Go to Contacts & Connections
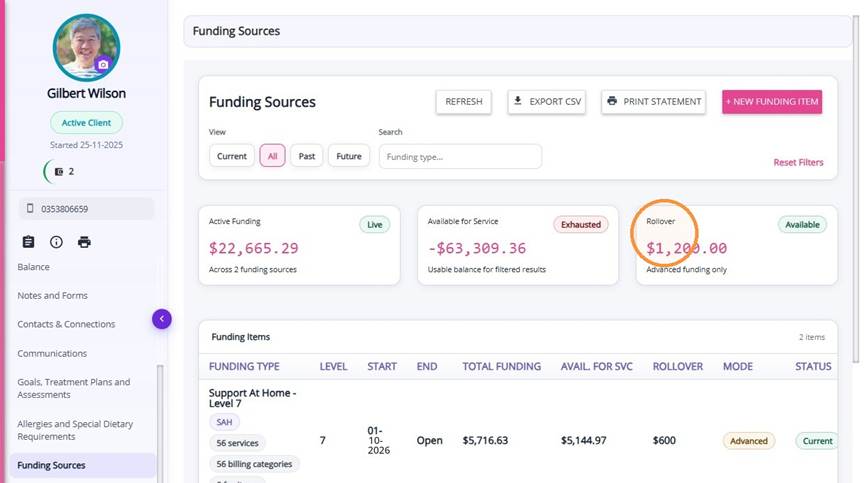The height and width of the screenshot is (483, 864). coord(66,324)
